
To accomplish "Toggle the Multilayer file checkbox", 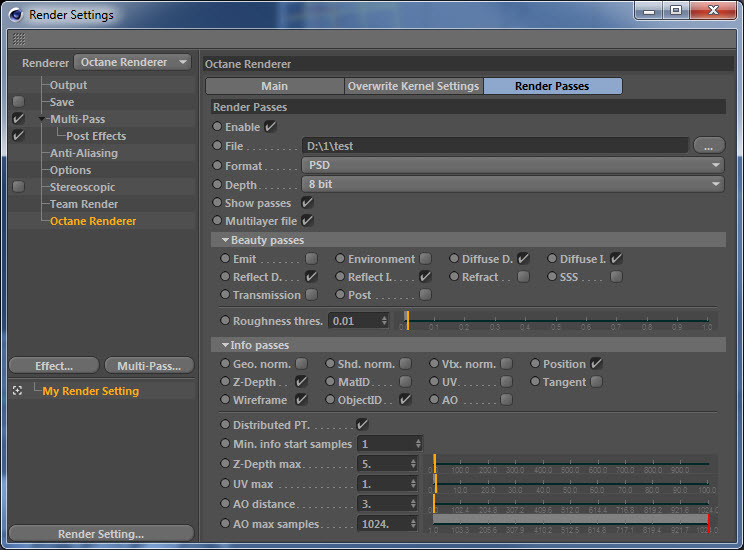I will [x=307, y=221].
